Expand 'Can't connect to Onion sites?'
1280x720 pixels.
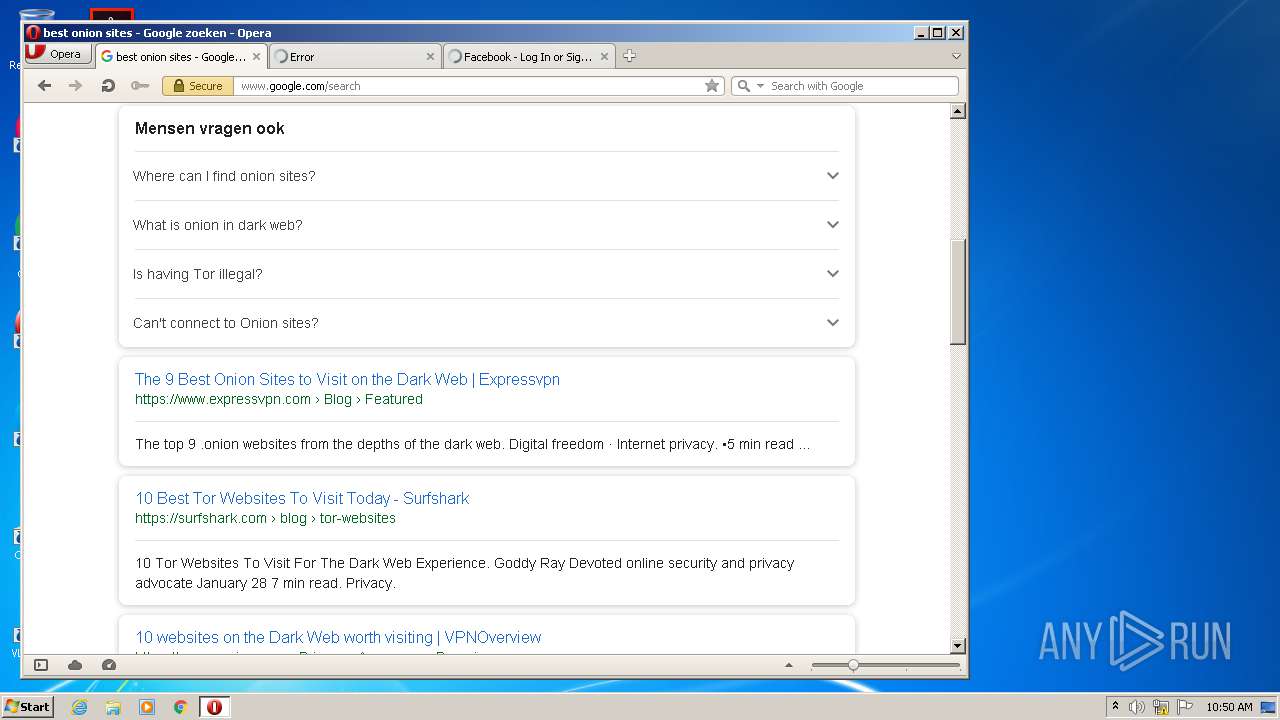[486, 323]
